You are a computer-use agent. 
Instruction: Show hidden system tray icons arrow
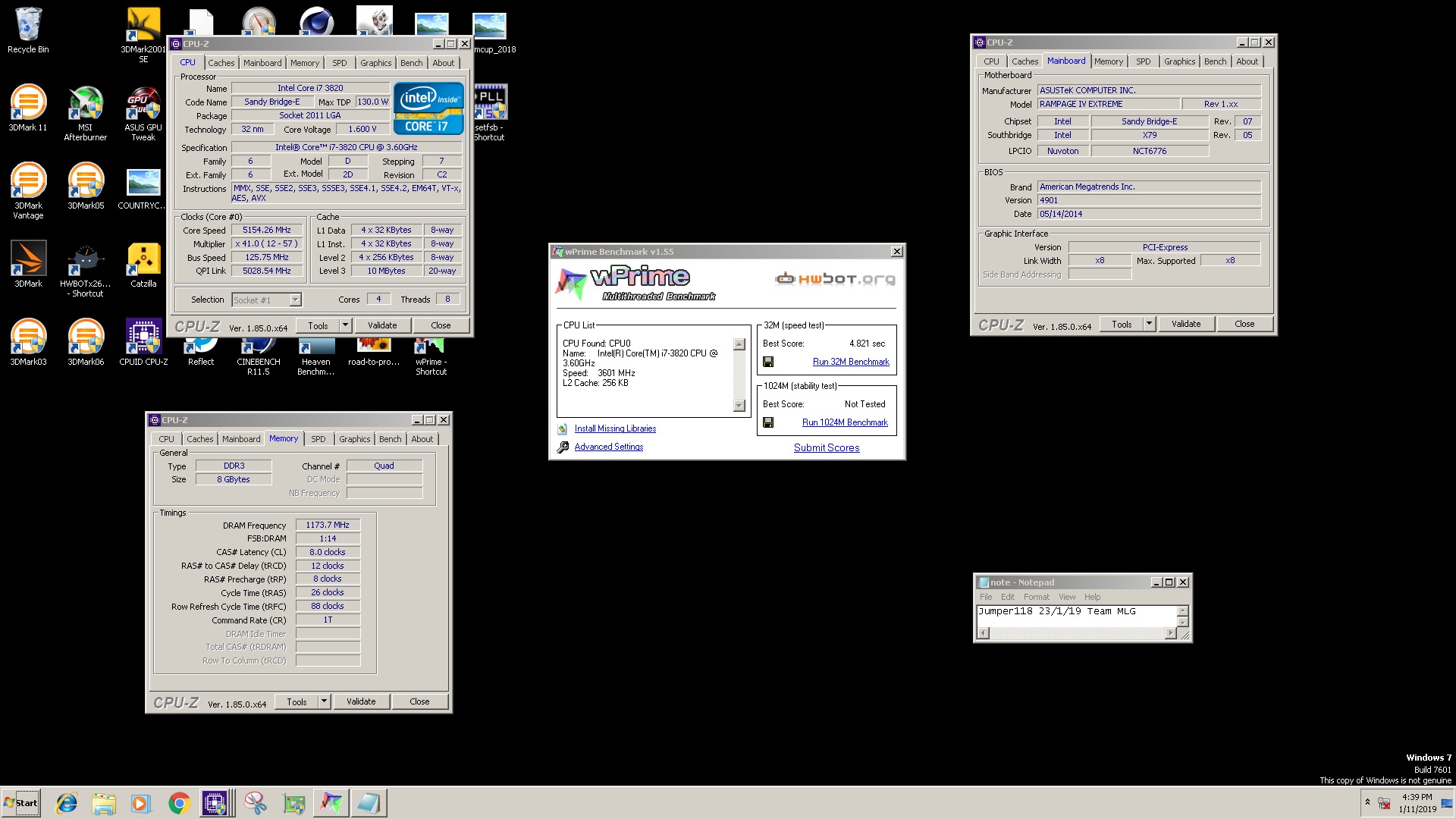(1367, 802)
